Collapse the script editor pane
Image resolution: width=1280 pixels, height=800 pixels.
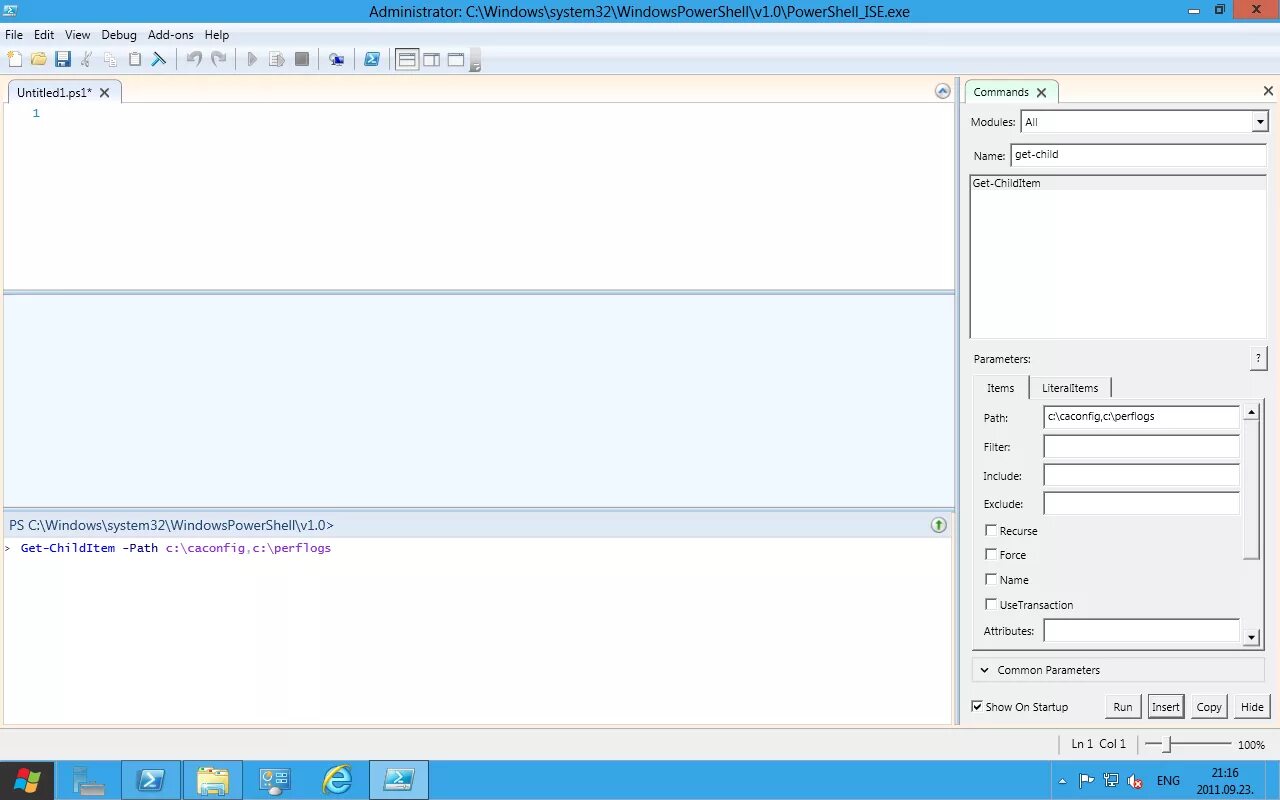(x=942, y=90)
